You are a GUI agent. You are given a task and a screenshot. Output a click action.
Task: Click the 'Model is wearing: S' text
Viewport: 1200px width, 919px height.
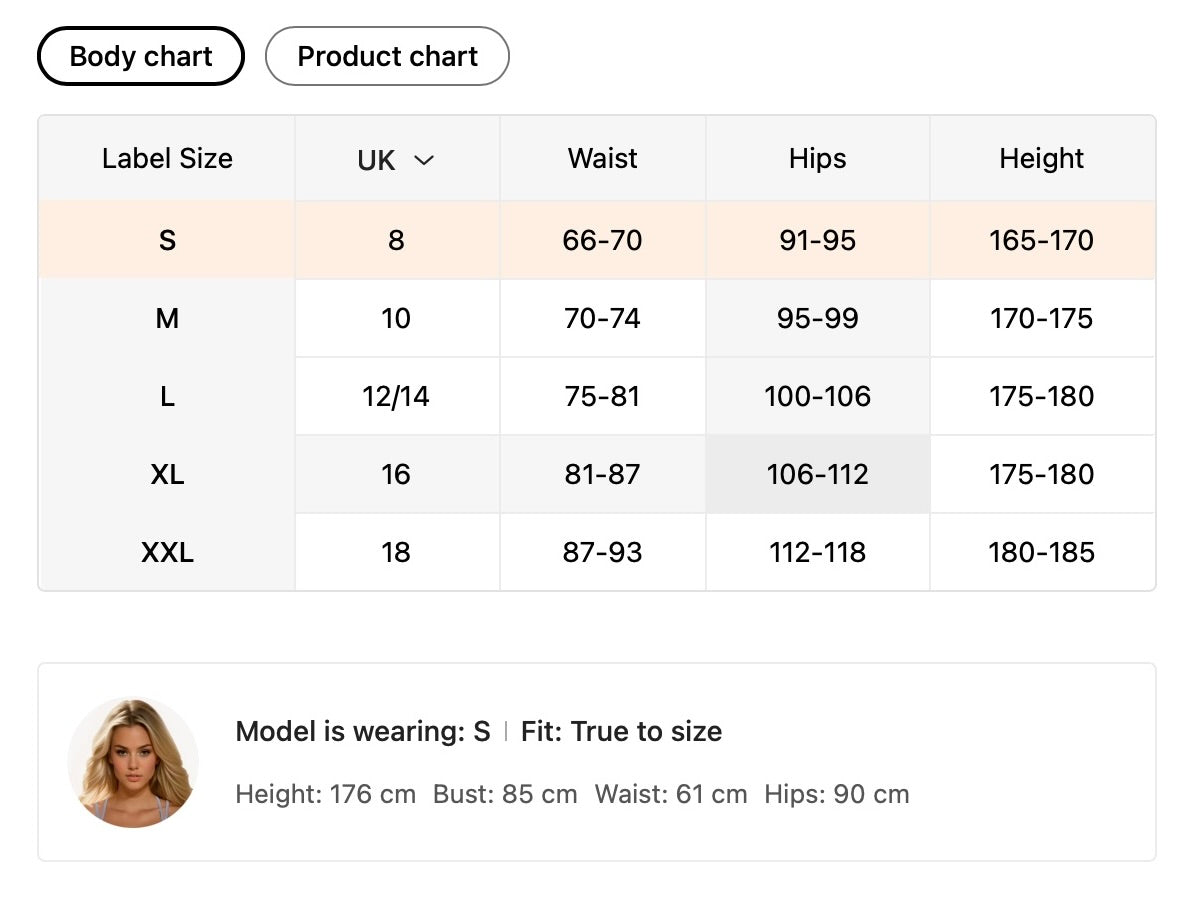pos(363,732)
